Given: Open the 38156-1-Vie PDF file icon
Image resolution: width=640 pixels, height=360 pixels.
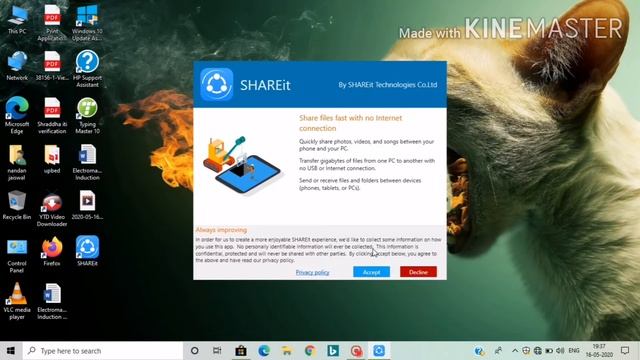Looking at the screenshot, I should 52,66.
